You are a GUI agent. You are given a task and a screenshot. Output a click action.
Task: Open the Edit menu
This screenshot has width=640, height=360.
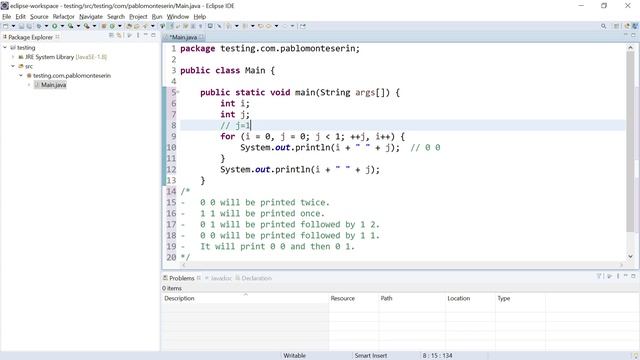coord(20,17)
